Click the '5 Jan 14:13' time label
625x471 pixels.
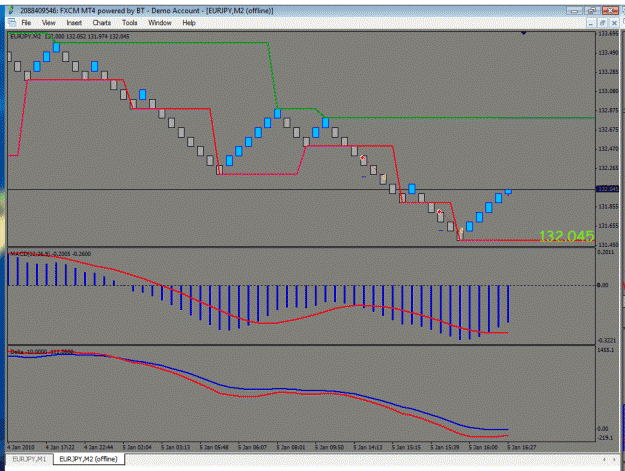[368, 447]
